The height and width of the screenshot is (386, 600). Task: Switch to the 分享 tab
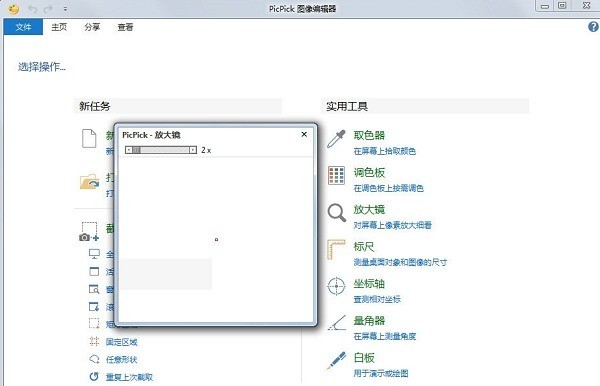pyautogui.click(x=92, y=27)
